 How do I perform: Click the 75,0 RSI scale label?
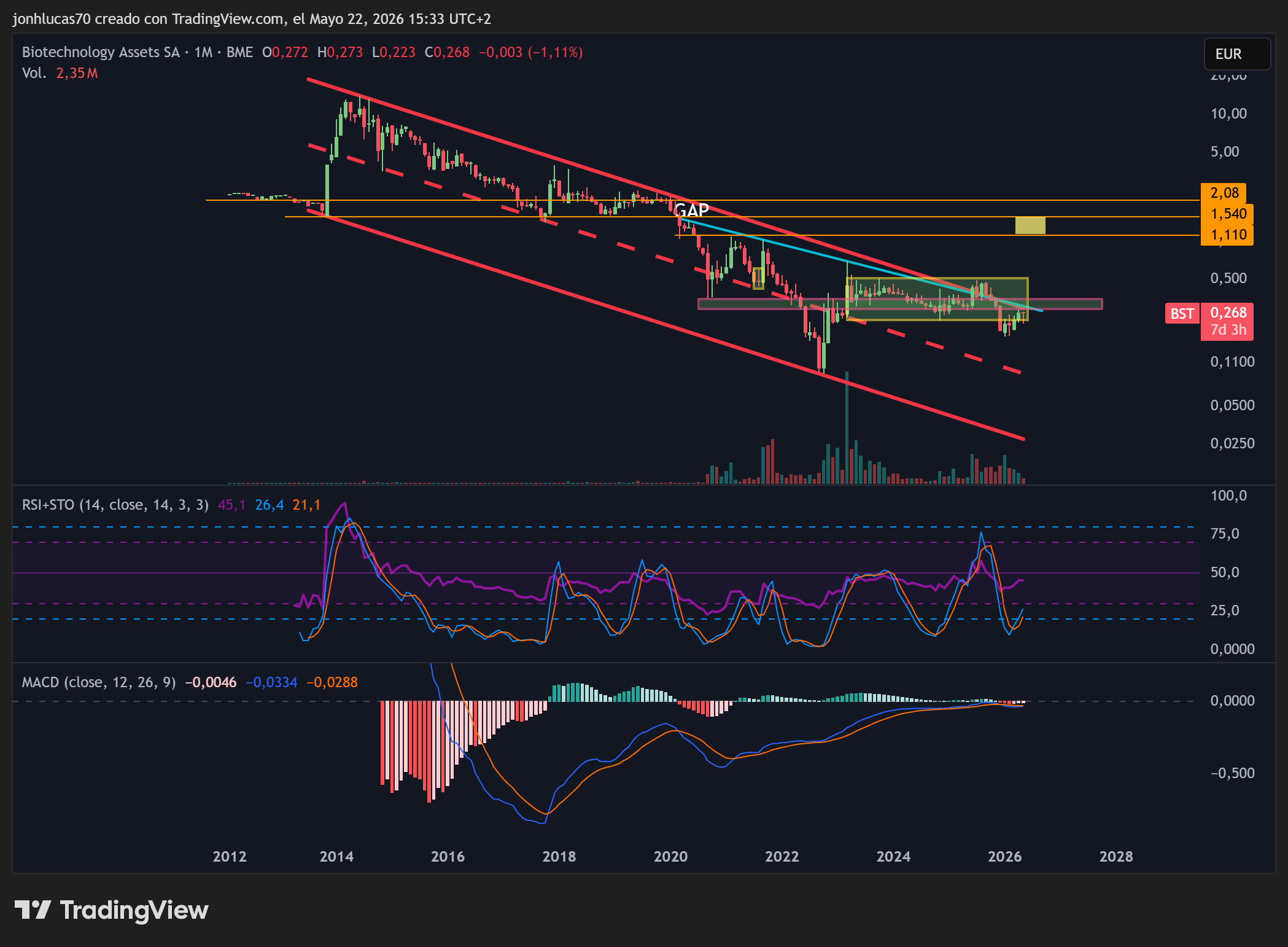(x=1225, y=534)
